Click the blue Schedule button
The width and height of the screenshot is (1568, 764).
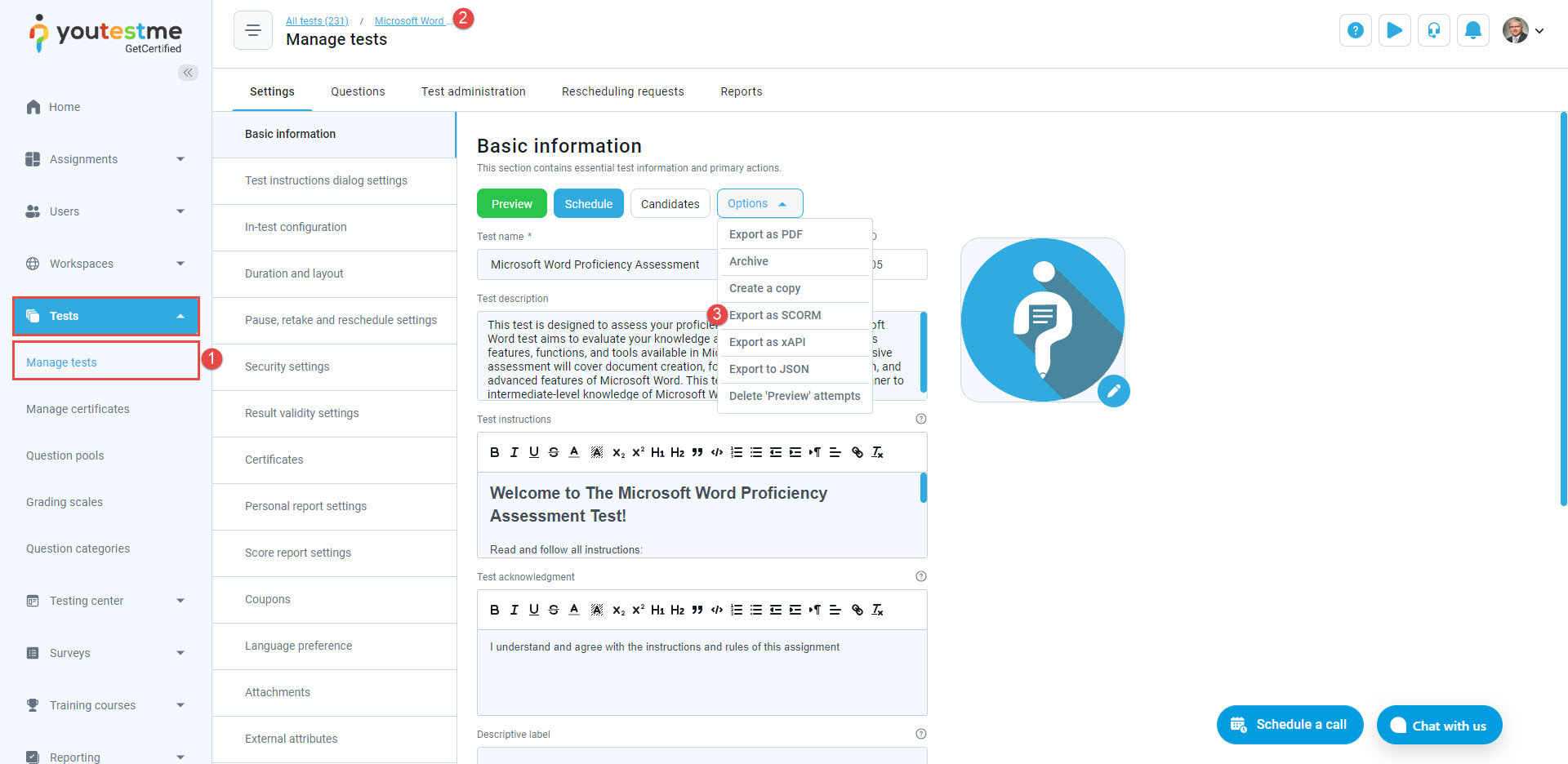(x=589, y=203)
